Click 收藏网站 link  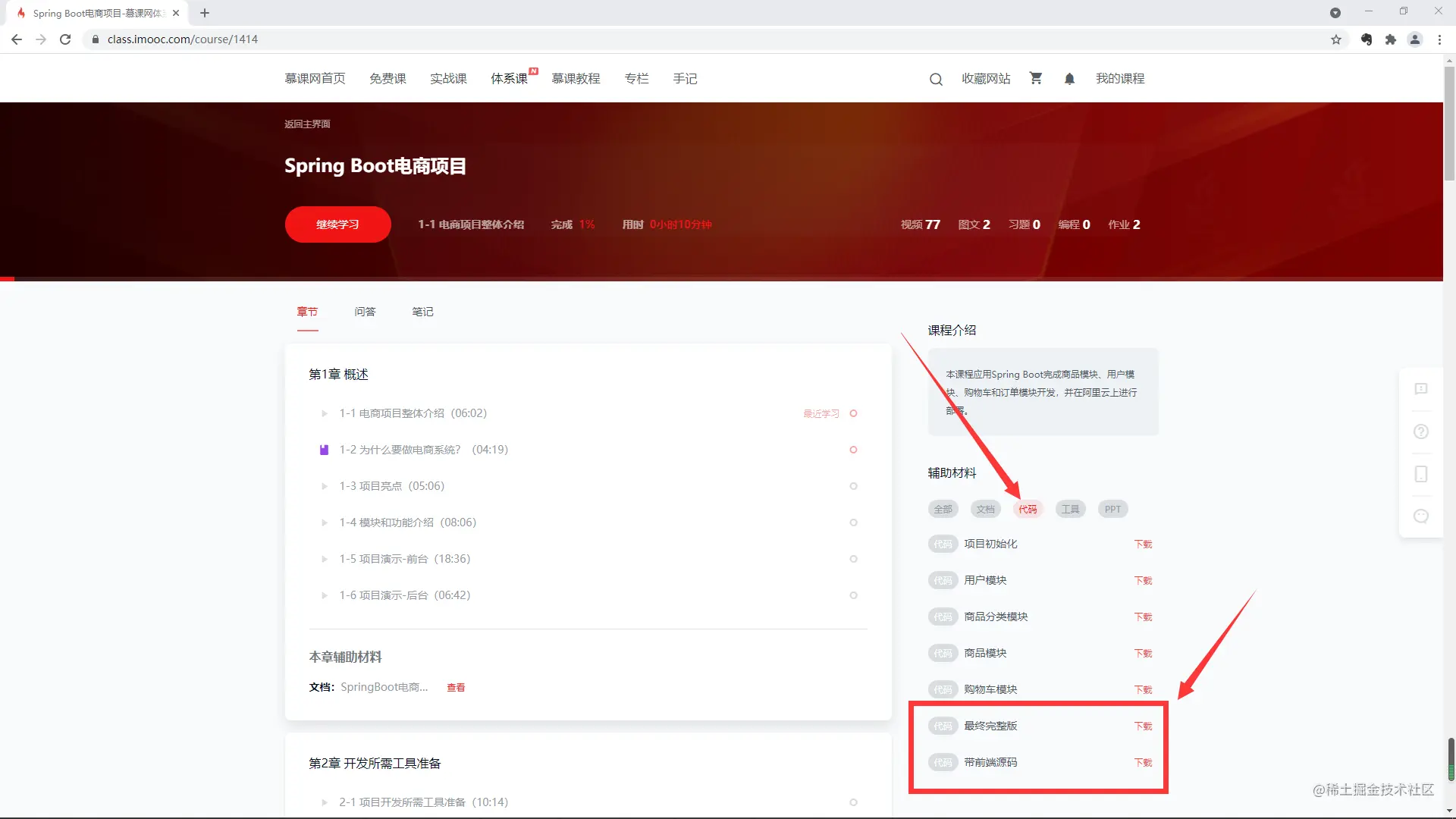[986, 79]
